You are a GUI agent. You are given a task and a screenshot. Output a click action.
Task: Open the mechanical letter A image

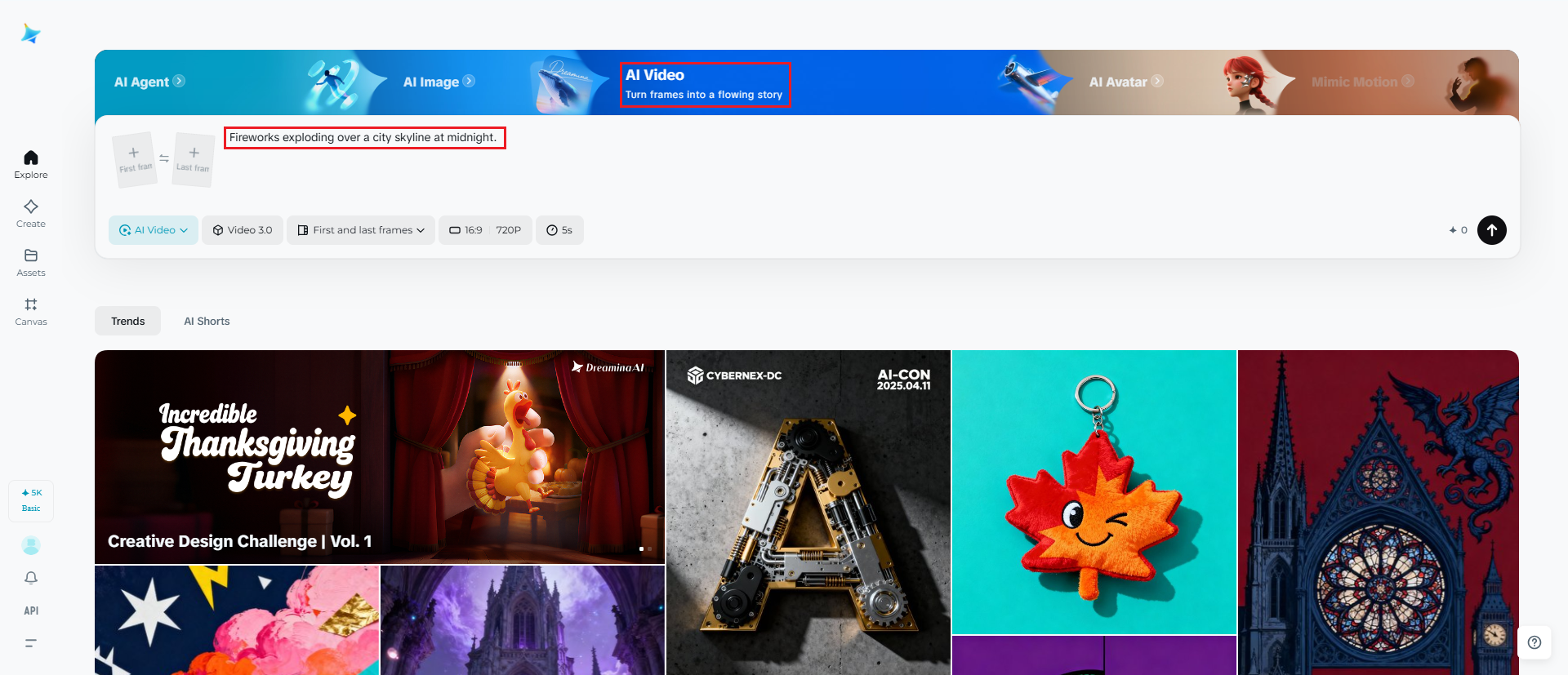(808, 513)
